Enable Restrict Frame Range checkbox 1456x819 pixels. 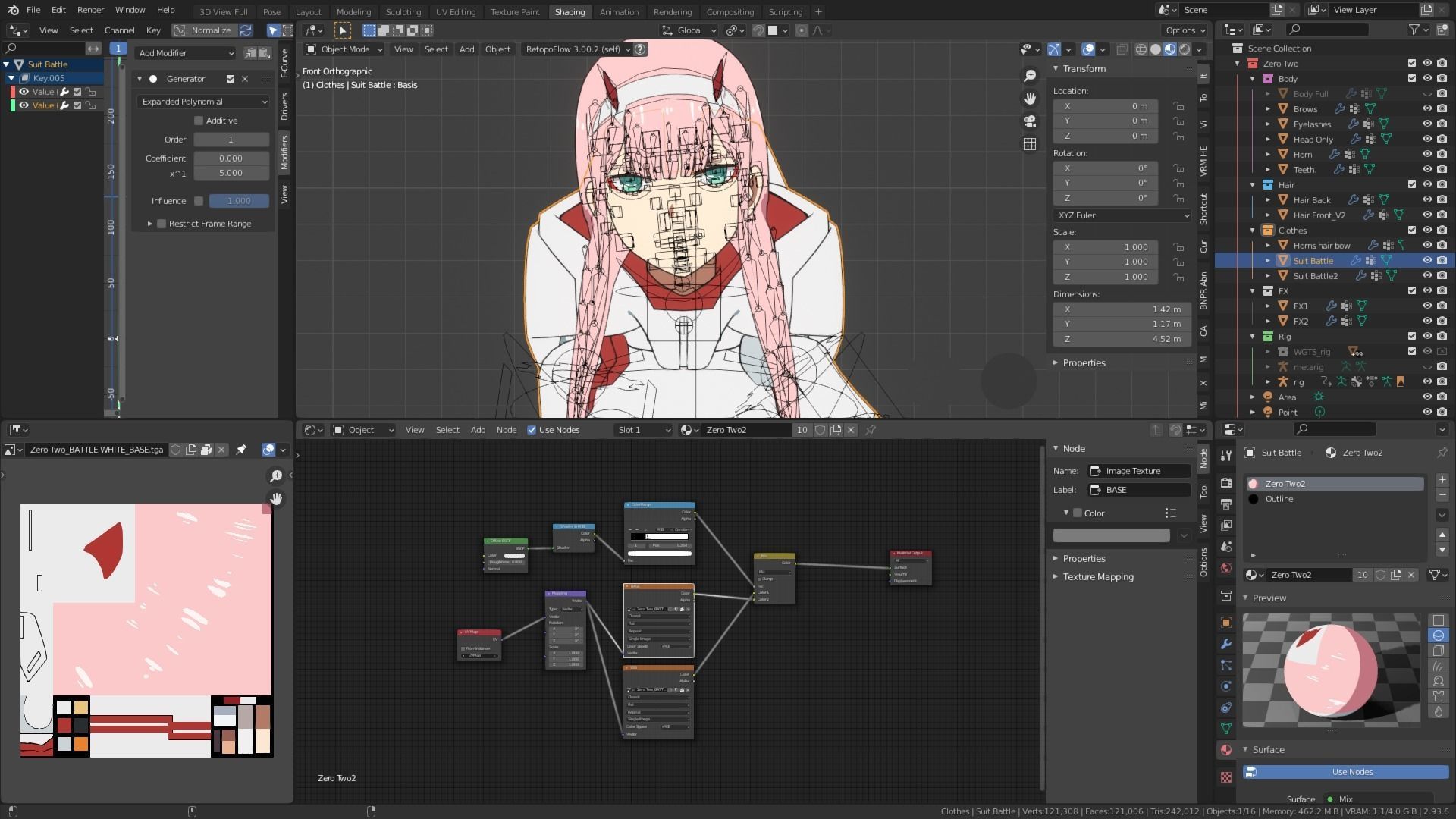[x=162, y=224]
